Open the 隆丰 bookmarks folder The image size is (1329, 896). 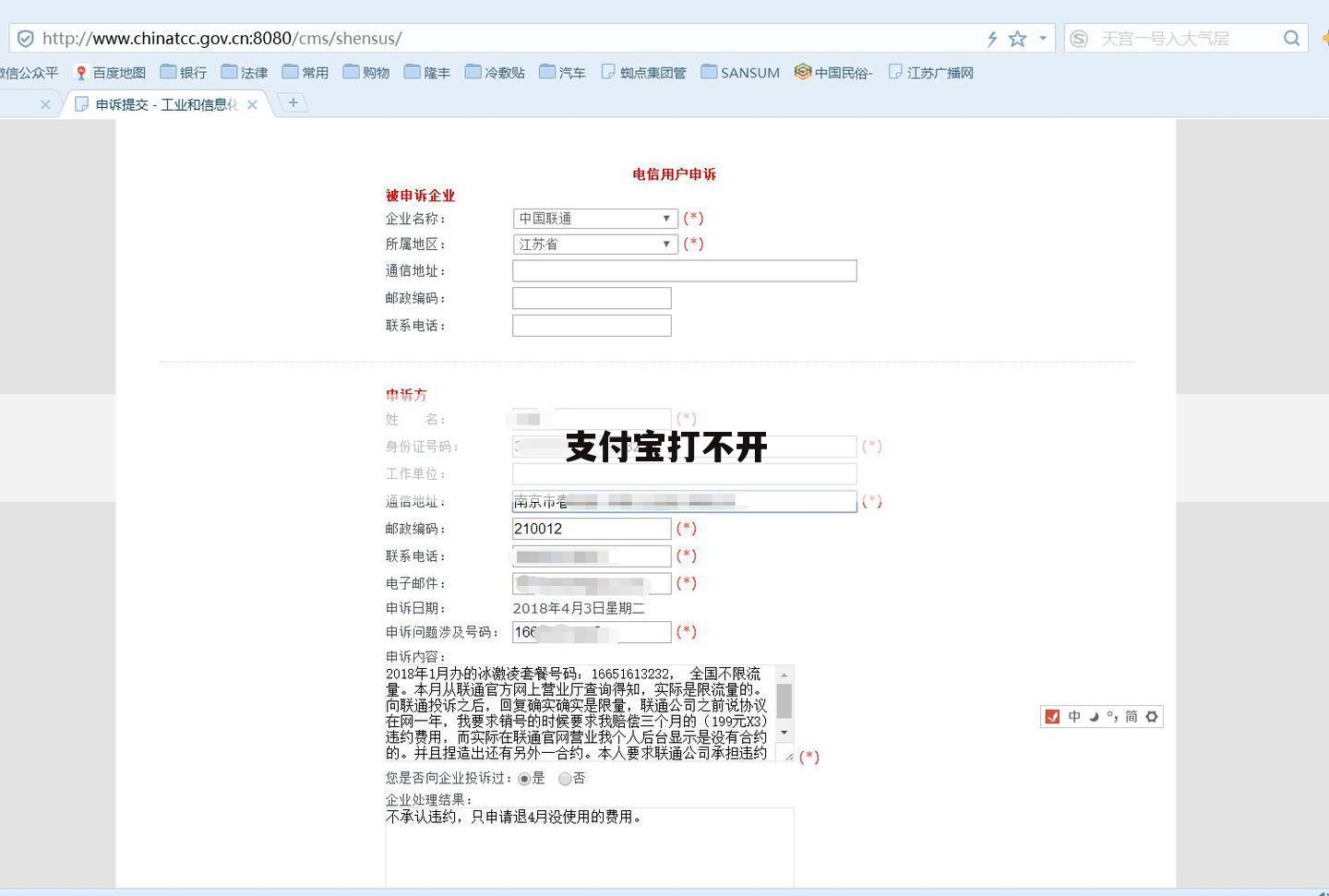point(427,72)
